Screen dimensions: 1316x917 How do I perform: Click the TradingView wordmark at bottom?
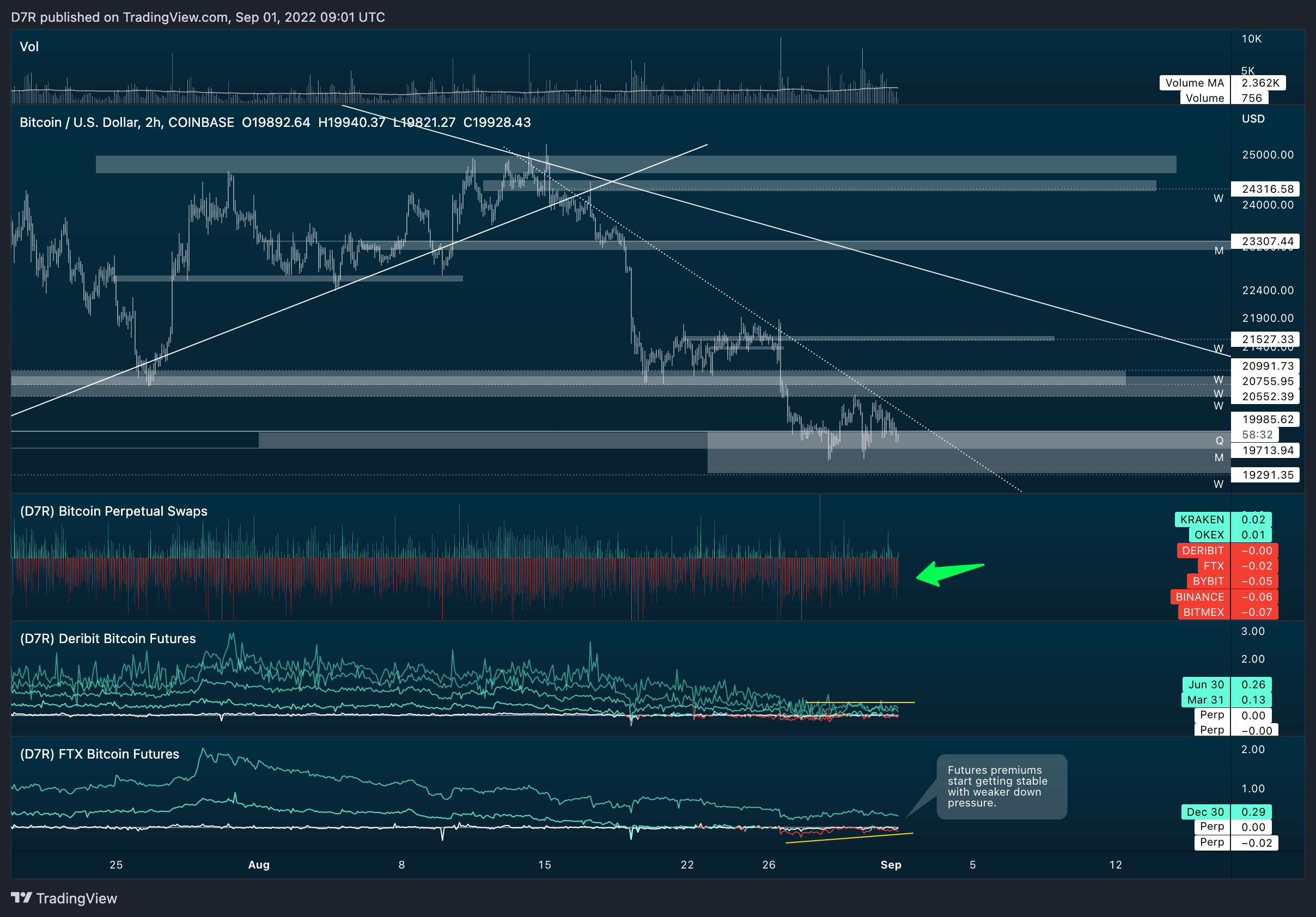[x=76, y=898]
